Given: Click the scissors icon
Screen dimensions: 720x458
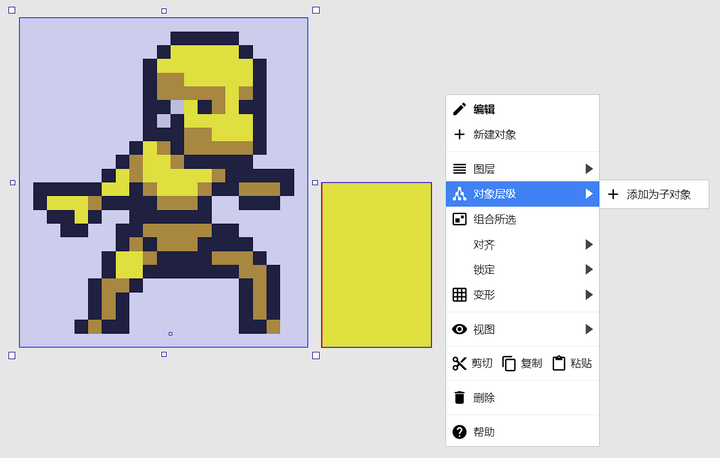Looking at the screenshot, I should (459, 363).
